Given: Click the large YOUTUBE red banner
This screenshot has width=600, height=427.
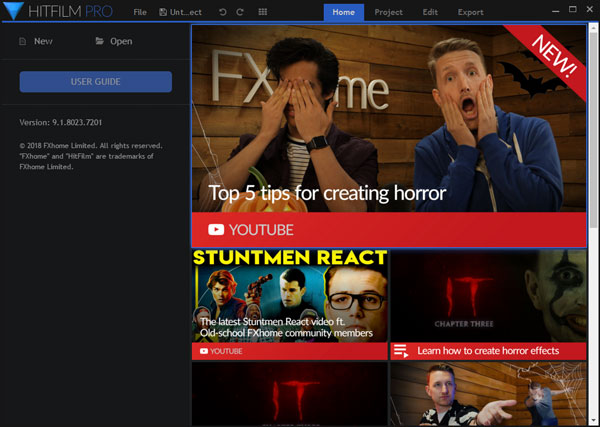Looking at the screenshot, I should pos(389,230).
